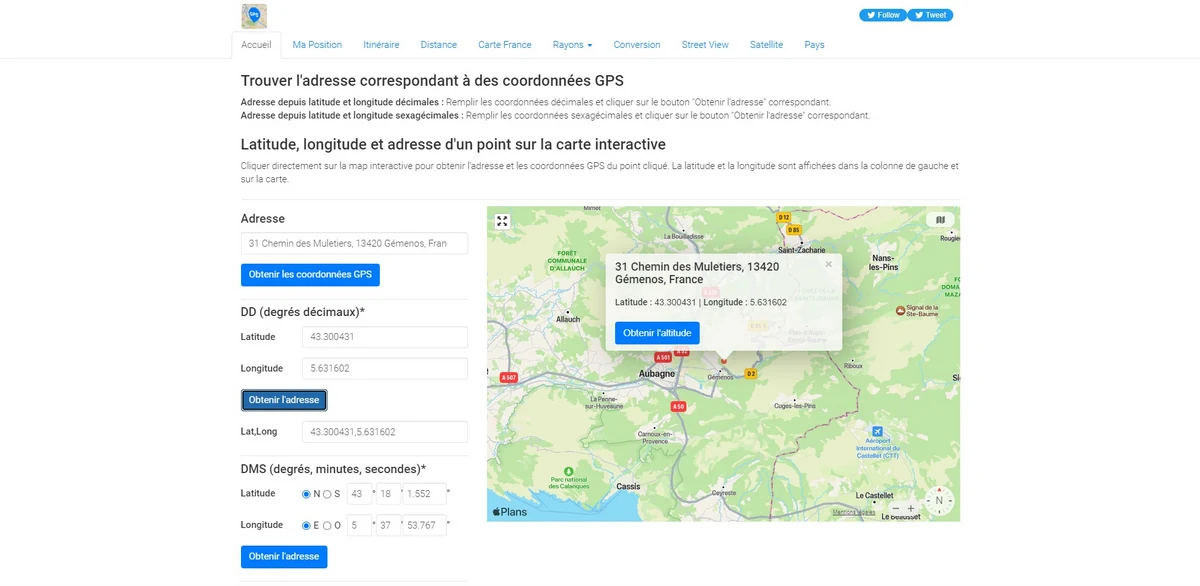Click the Twitter Follow button
The width and height of the screenshot is (1200, 586).
tap(883, 15)
